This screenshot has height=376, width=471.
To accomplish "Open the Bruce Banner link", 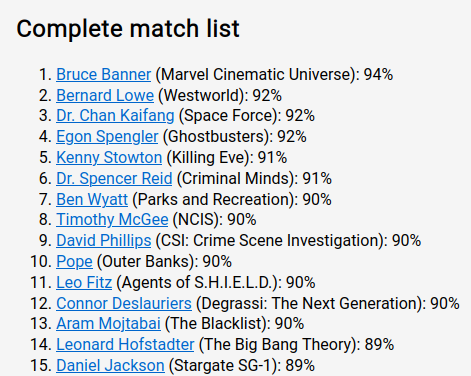I will (103, 74).
